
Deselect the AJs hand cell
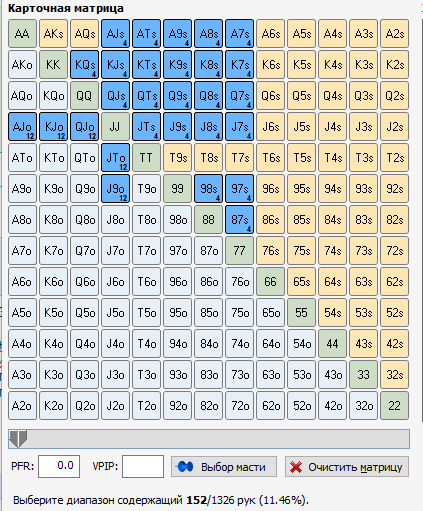(115, 33)
